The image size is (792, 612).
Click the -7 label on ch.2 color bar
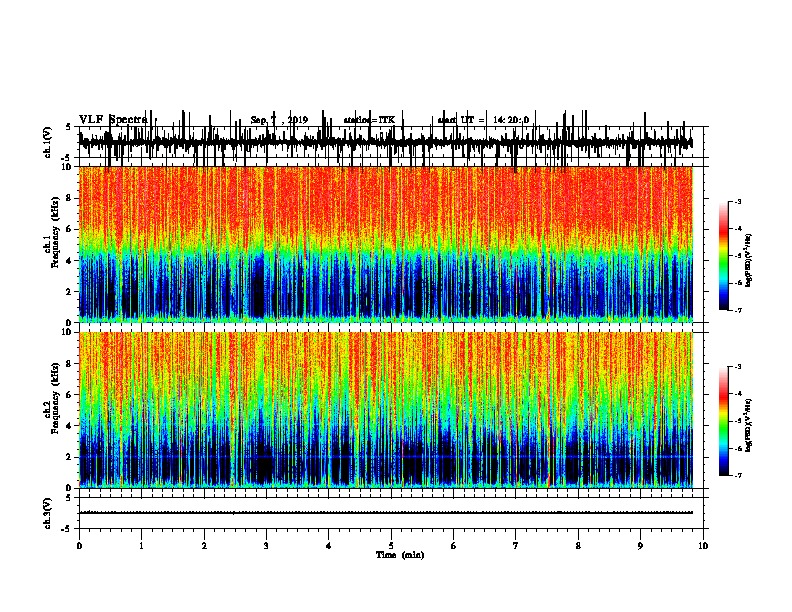pyautogui.click(x=737, y=475)
